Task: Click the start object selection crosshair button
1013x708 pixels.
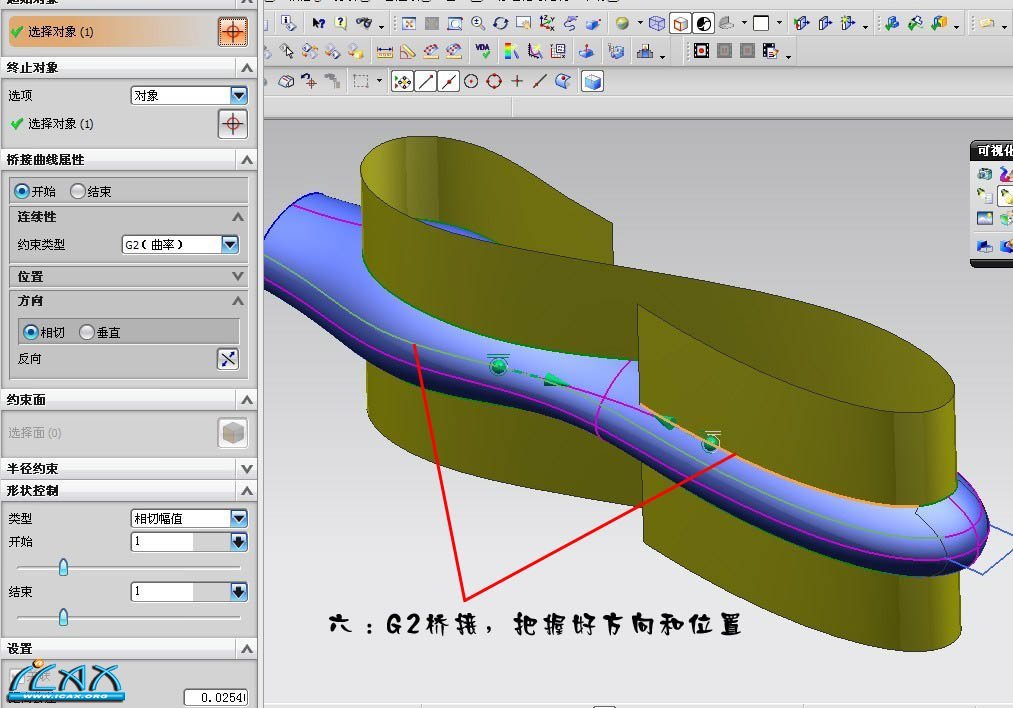Action: [x=232, y=32]
